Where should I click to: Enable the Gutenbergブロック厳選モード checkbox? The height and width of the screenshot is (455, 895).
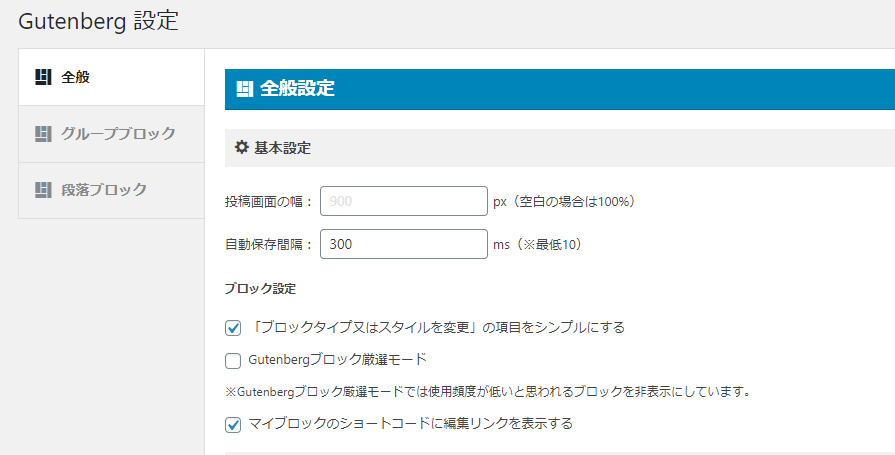click(x=233, y=361)
